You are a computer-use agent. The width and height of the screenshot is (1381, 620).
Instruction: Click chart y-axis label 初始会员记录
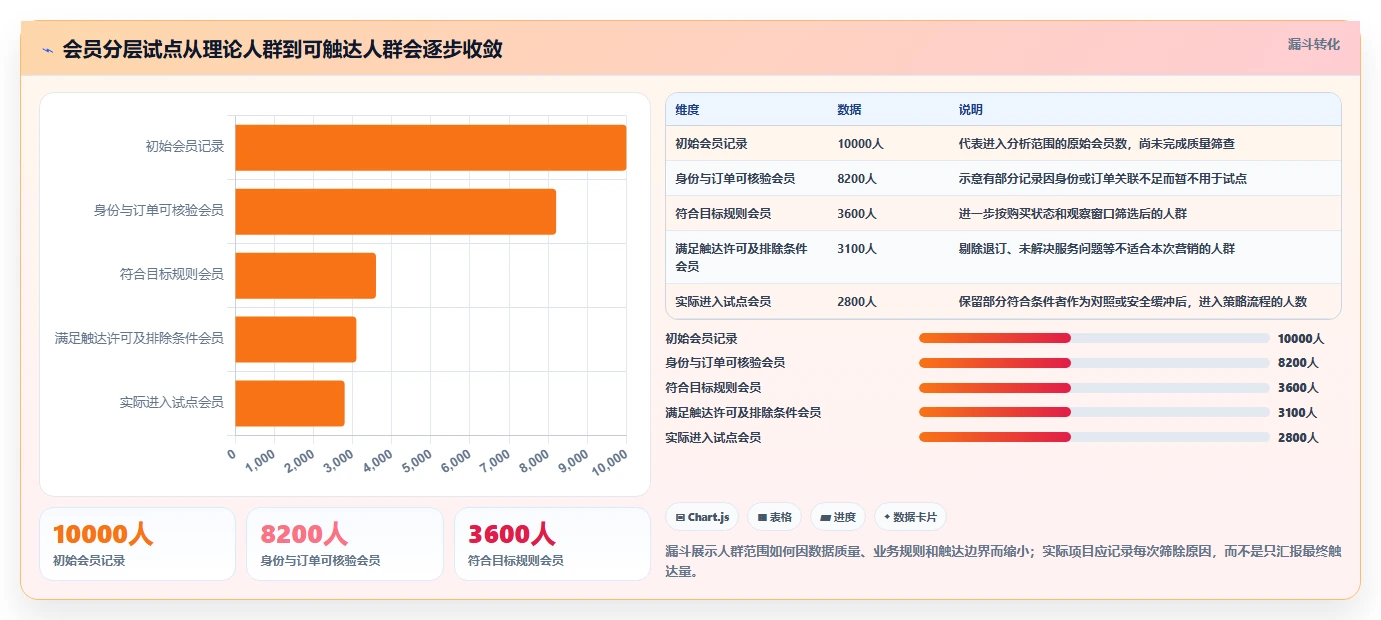pyautogui.click(x=185, y=147)
